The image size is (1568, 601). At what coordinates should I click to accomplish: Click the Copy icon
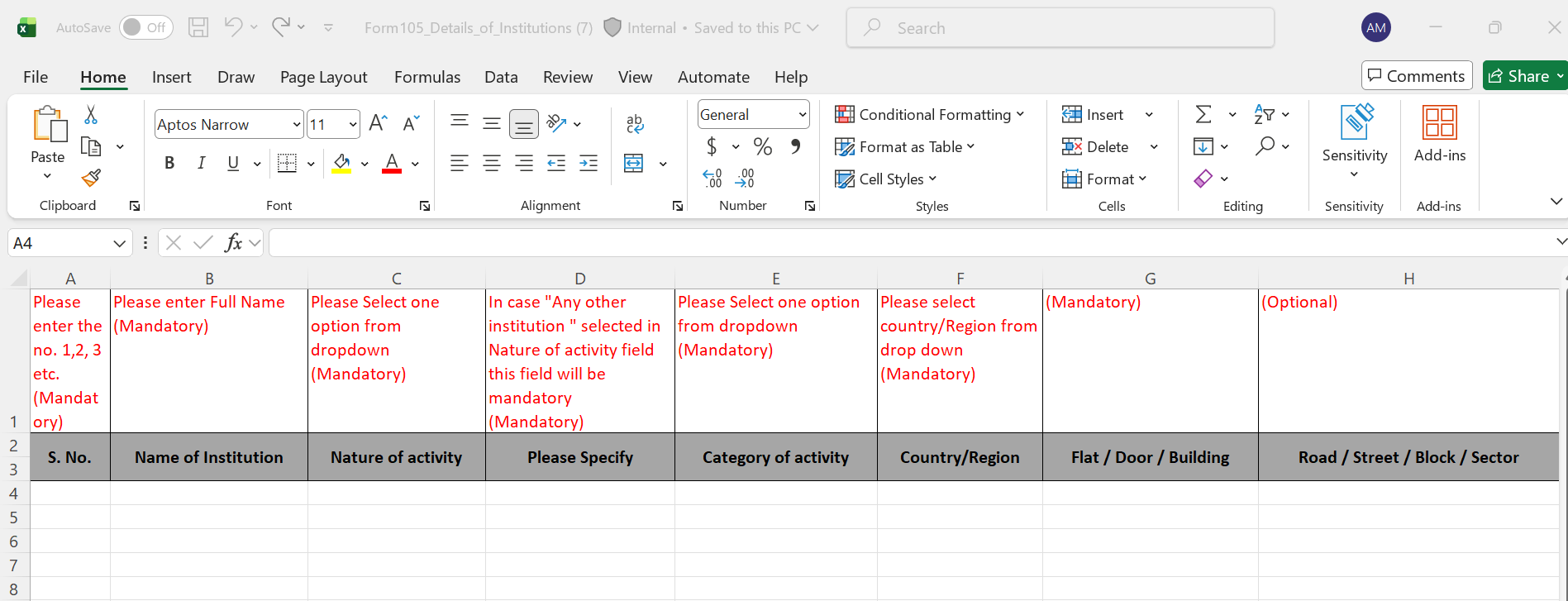click(x=91, y=146)
